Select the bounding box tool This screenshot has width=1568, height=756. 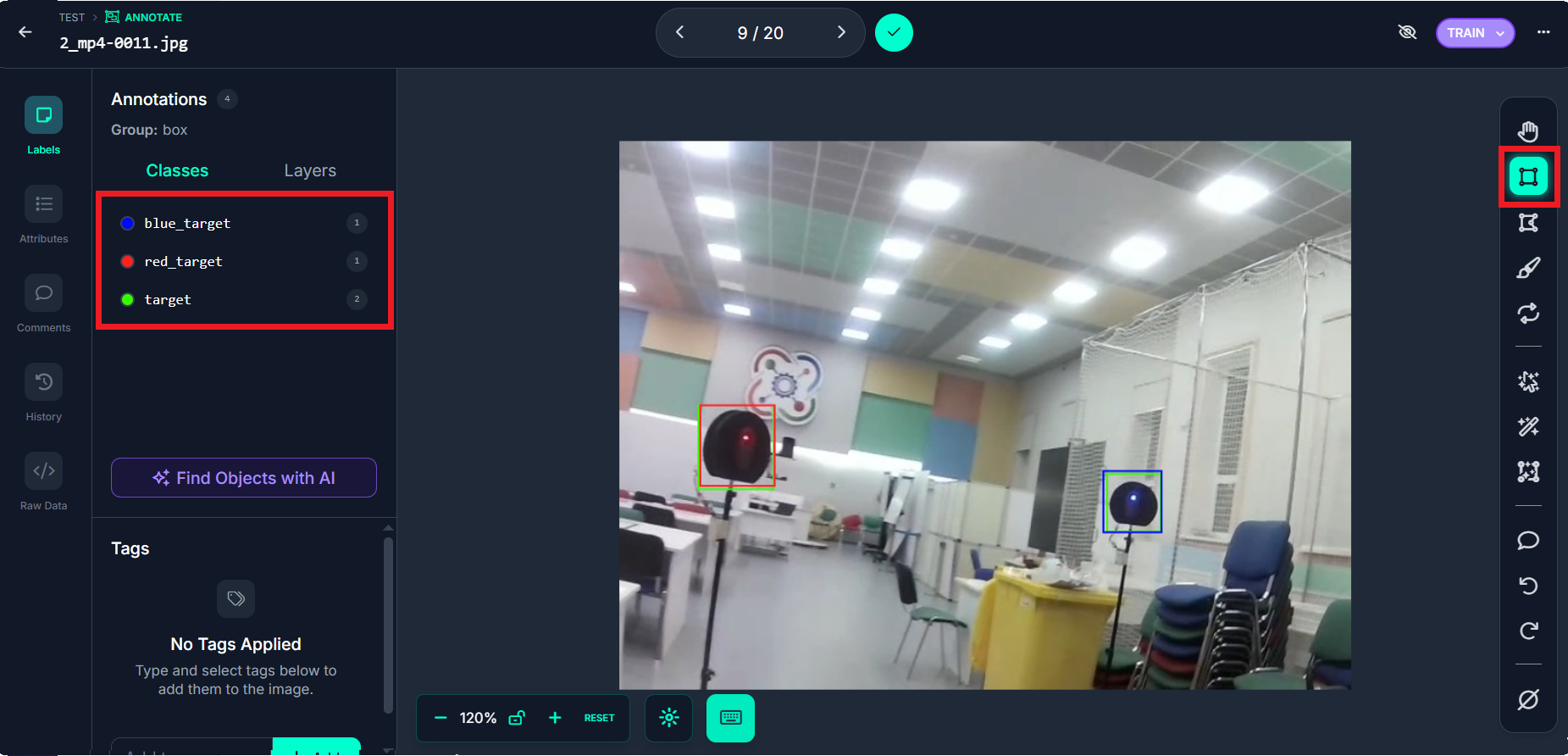tap(1528, 176)
